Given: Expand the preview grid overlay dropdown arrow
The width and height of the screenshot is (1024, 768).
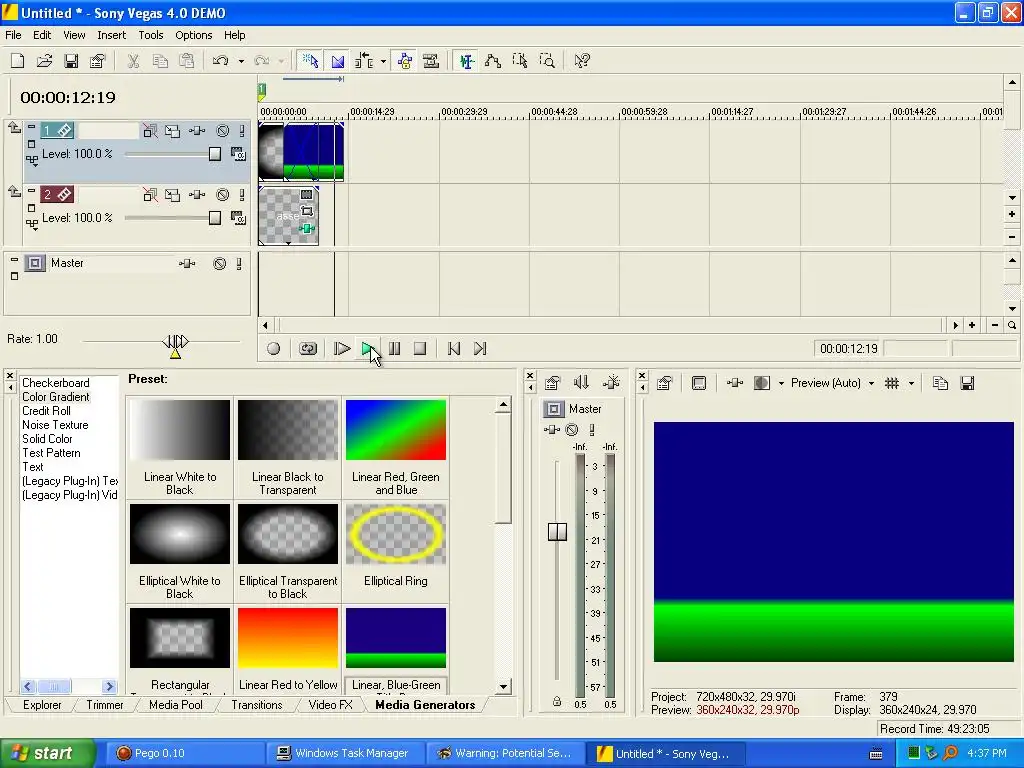Looking at the screenshot, I should (x=911, y=383).
